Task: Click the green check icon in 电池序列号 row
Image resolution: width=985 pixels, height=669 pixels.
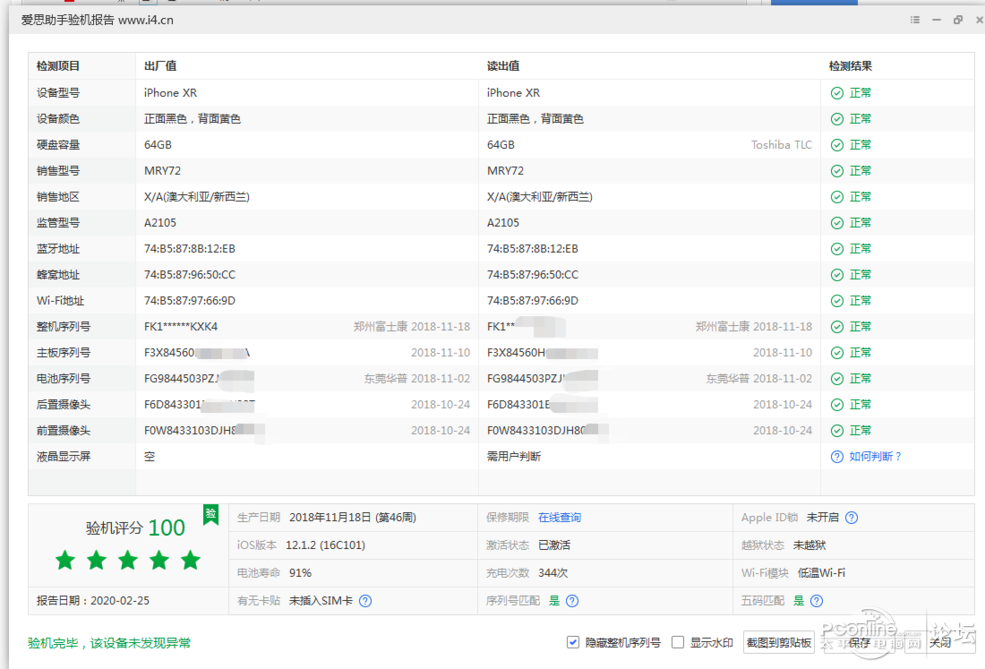Action: (x=837, y=379)
